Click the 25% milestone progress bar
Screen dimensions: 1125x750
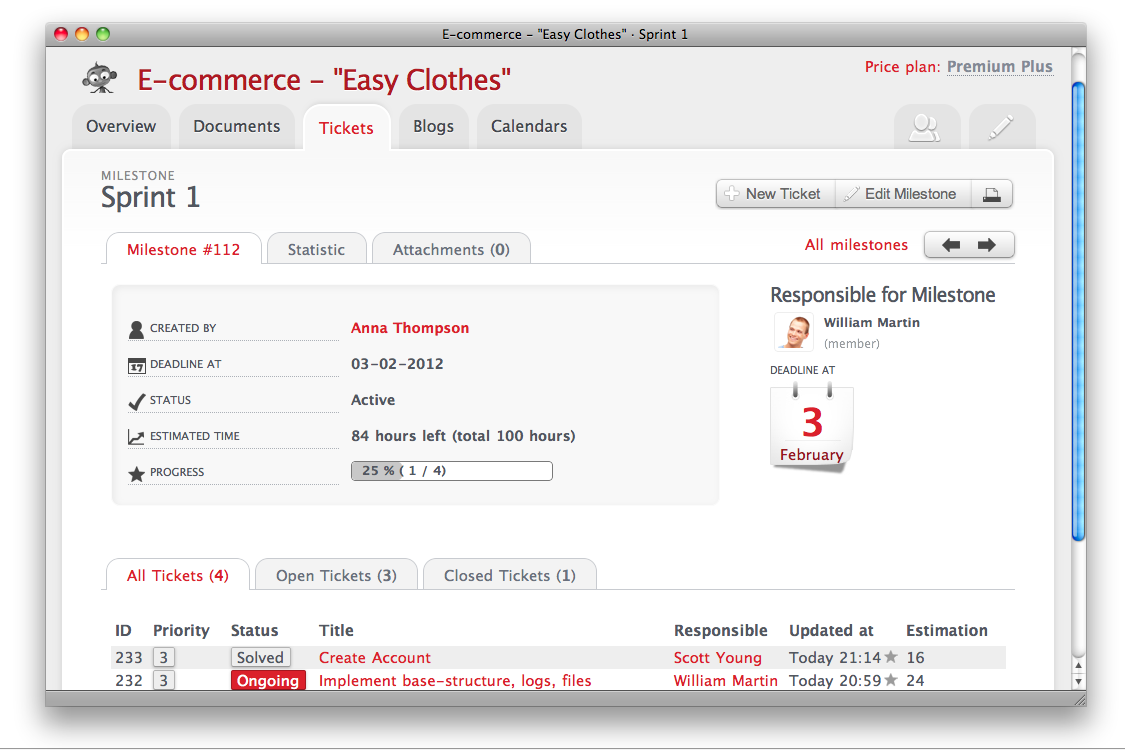click(x=451, y=471)
